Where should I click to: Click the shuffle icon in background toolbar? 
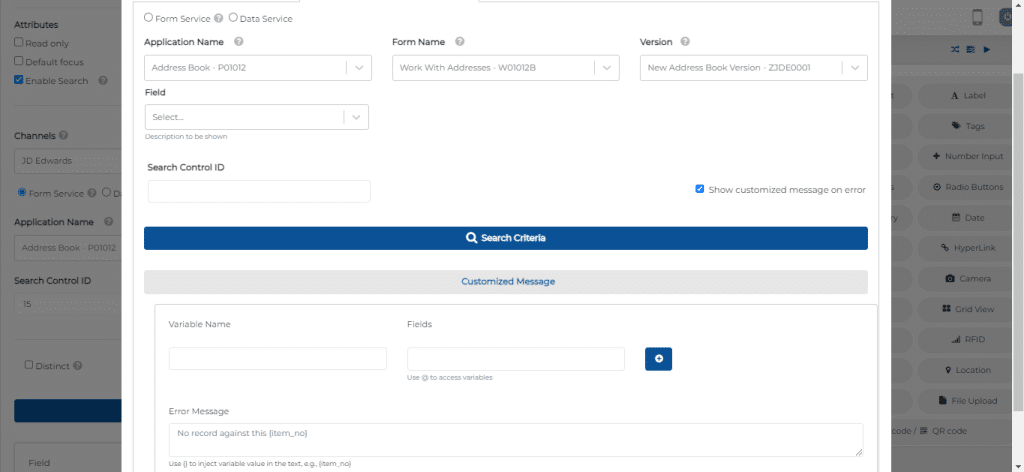tap(955, 50)
